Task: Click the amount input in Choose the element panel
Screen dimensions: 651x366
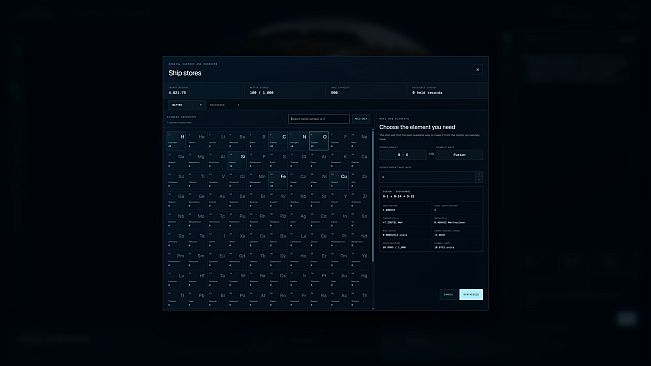Action: tap(427, 177)
